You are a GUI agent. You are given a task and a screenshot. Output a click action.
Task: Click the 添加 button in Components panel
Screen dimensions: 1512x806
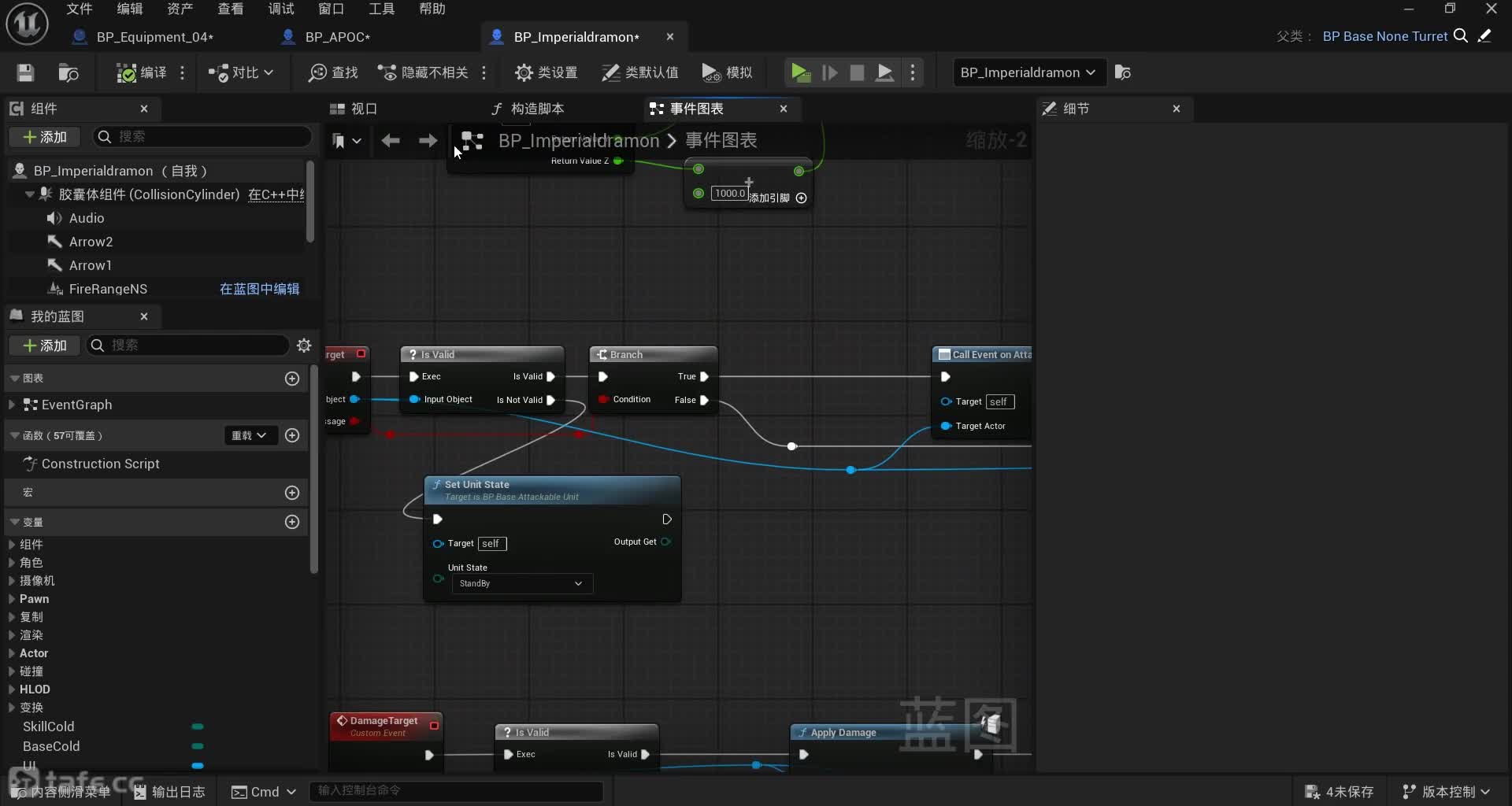pyautogui.click(x=45, y=137)
